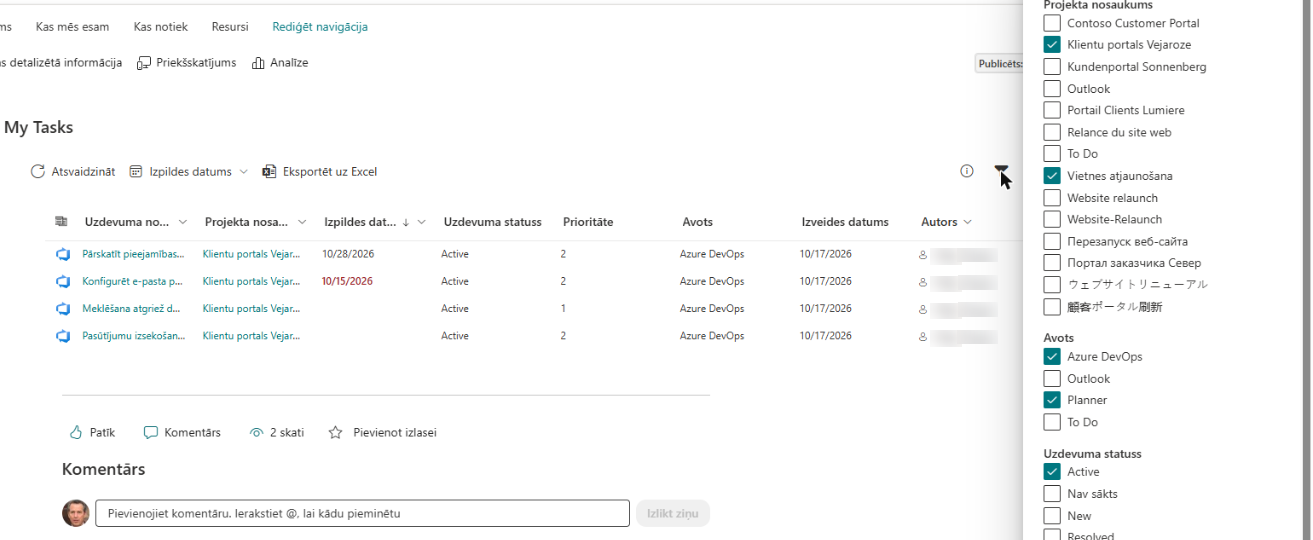Viewport: 1313px width, 540px height.
Task: Click the eye icon beside 2 skati
Action: (x=257, y=433)
